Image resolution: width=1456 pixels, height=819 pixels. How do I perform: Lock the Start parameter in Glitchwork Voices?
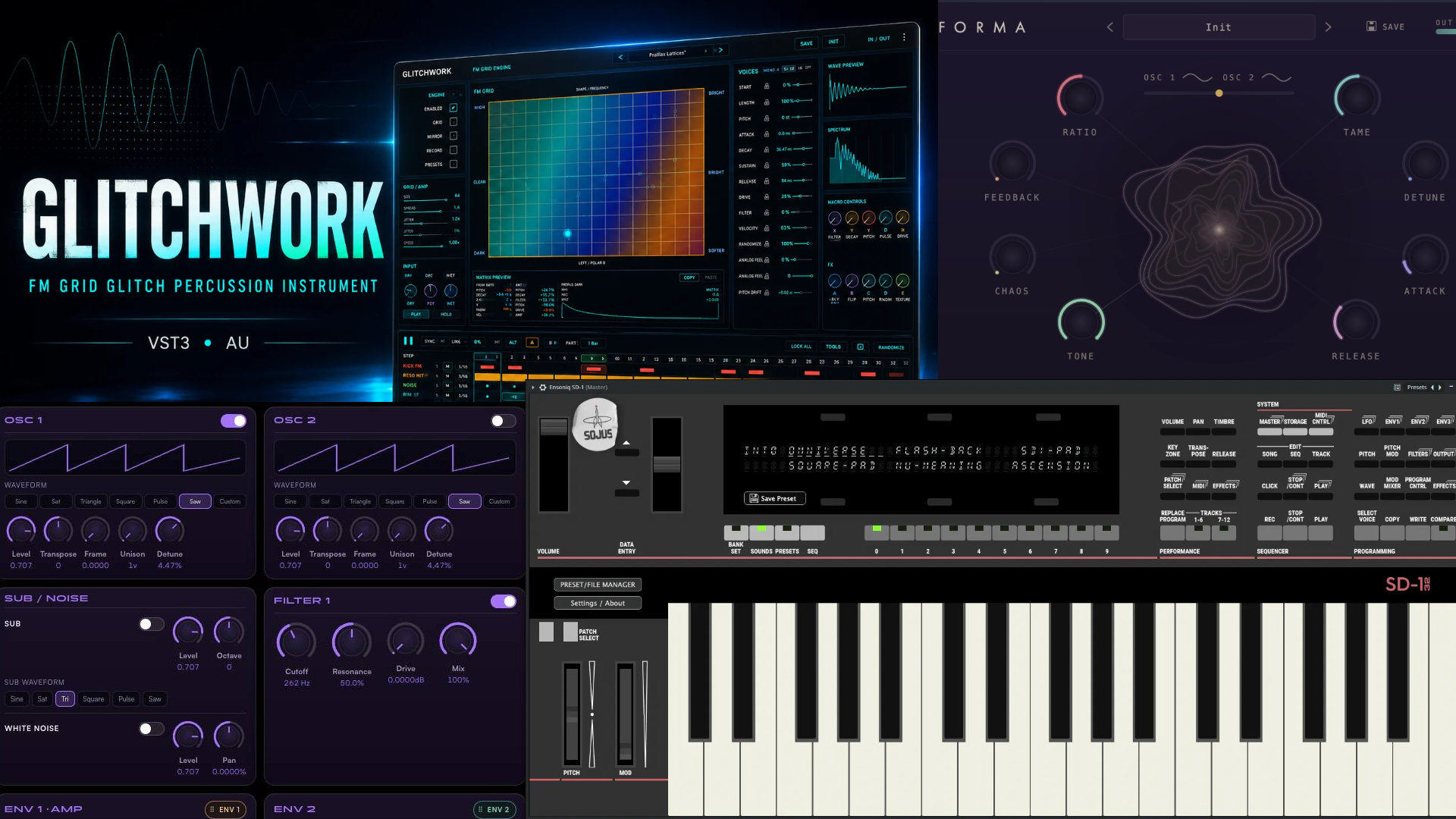point(767,86)
